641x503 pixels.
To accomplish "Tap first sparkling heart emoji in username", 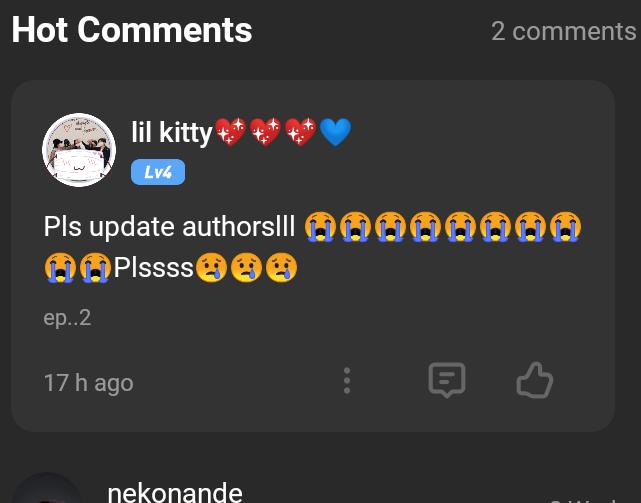I will coord(230,132).
